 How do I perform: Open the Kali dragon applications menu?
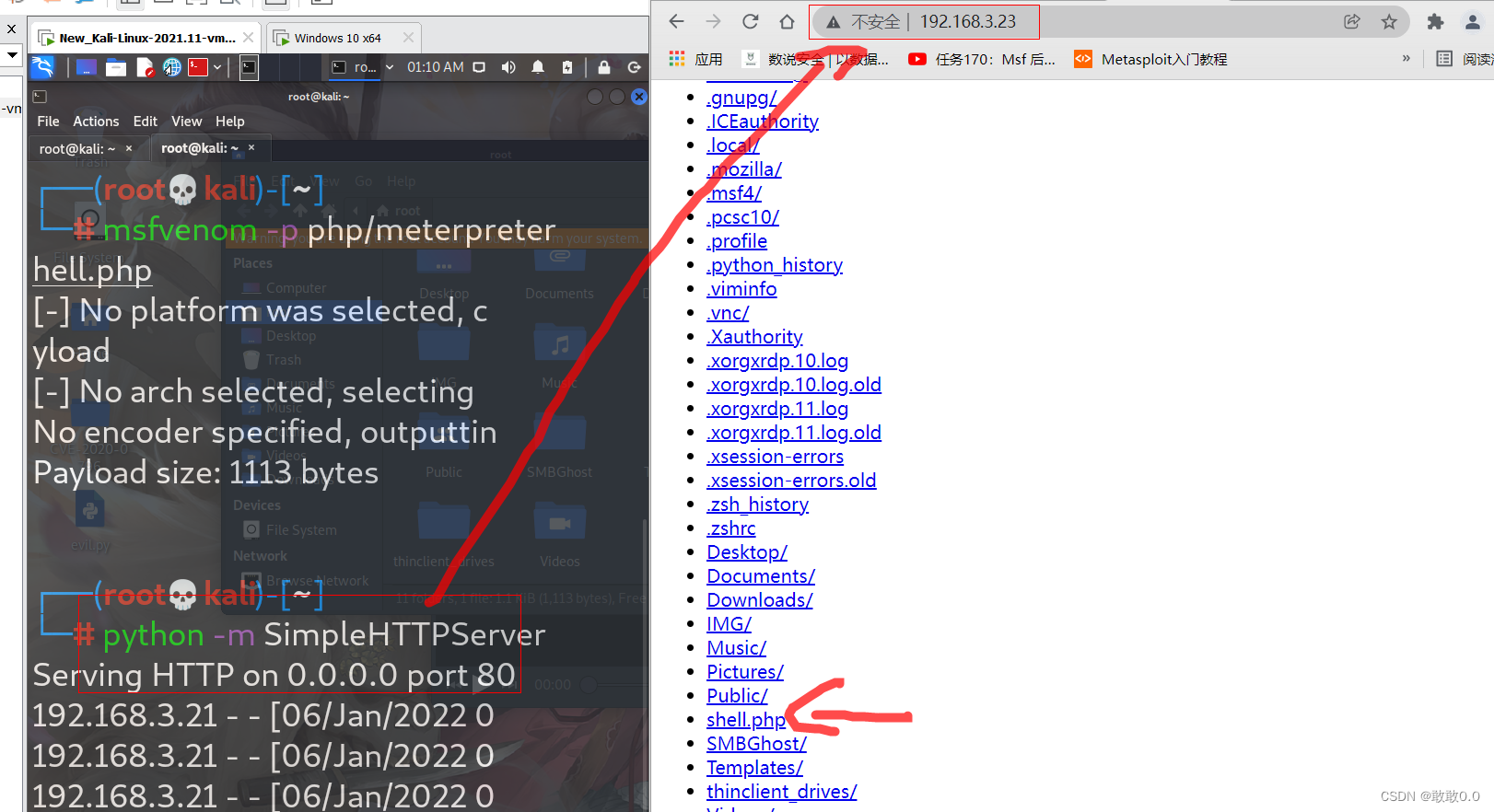[x=42, y=66]
